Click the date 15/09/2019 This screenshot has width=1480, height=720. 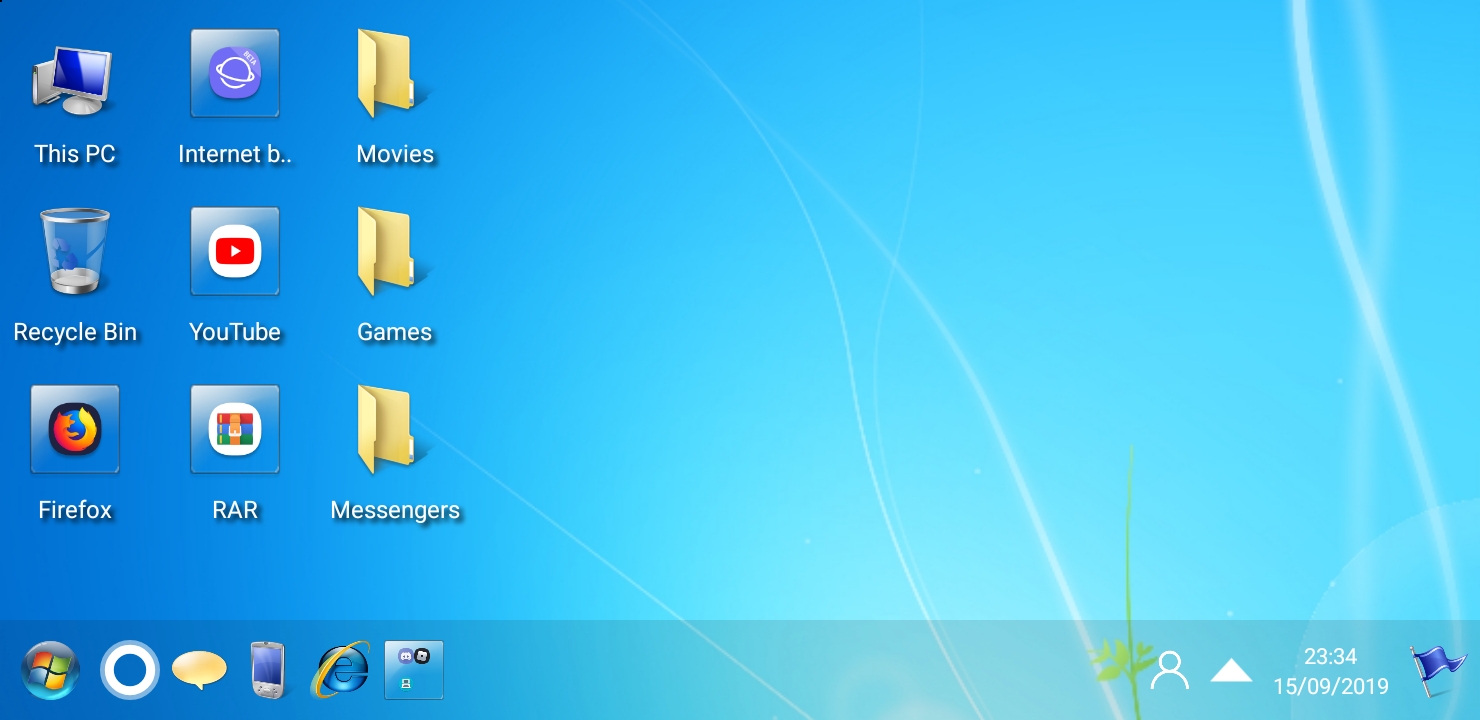coord(1330,687)
